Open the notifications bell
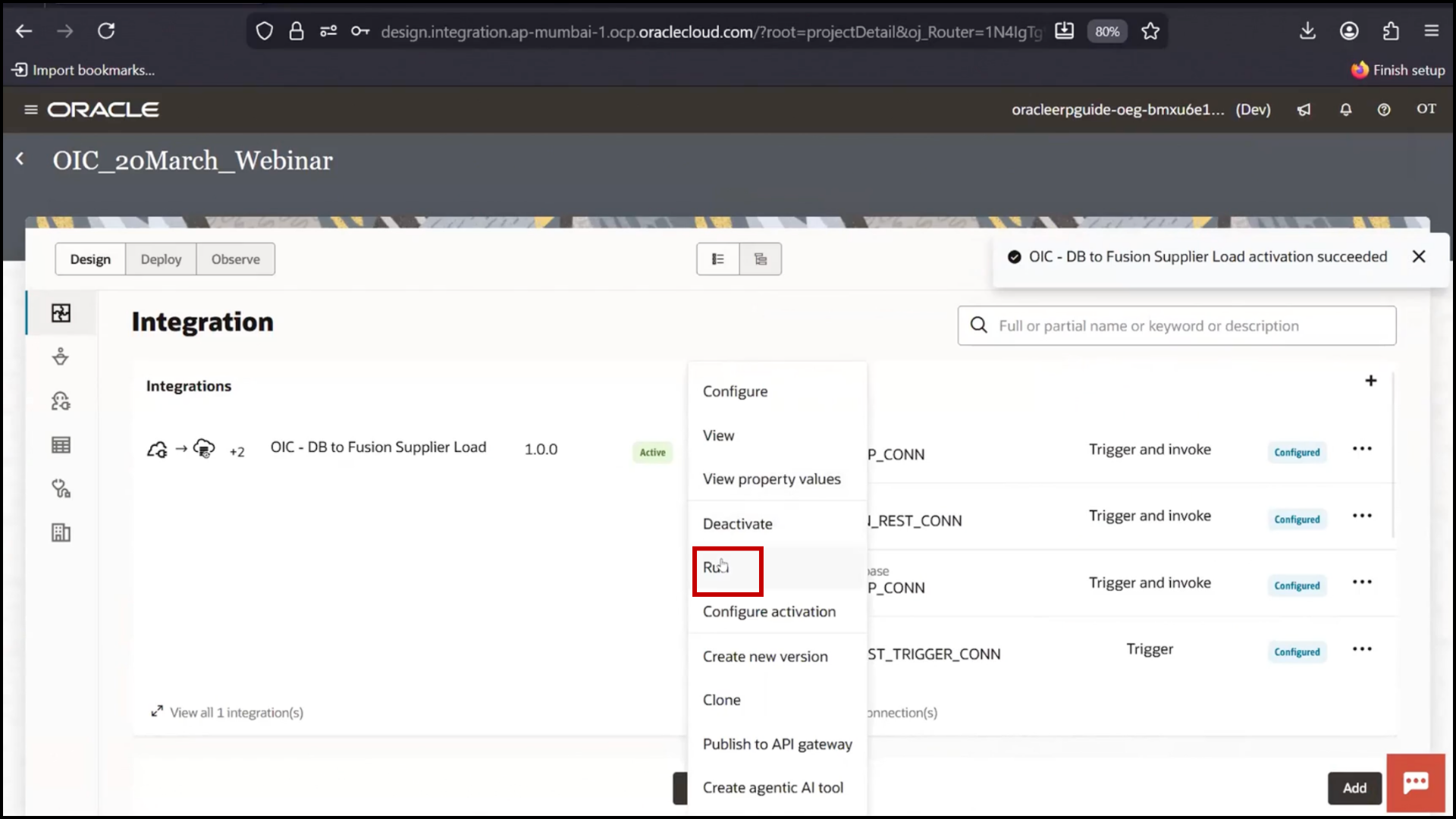Image resolution: width=1456 pixels, height=819 pixels. tap(1345, 110)
